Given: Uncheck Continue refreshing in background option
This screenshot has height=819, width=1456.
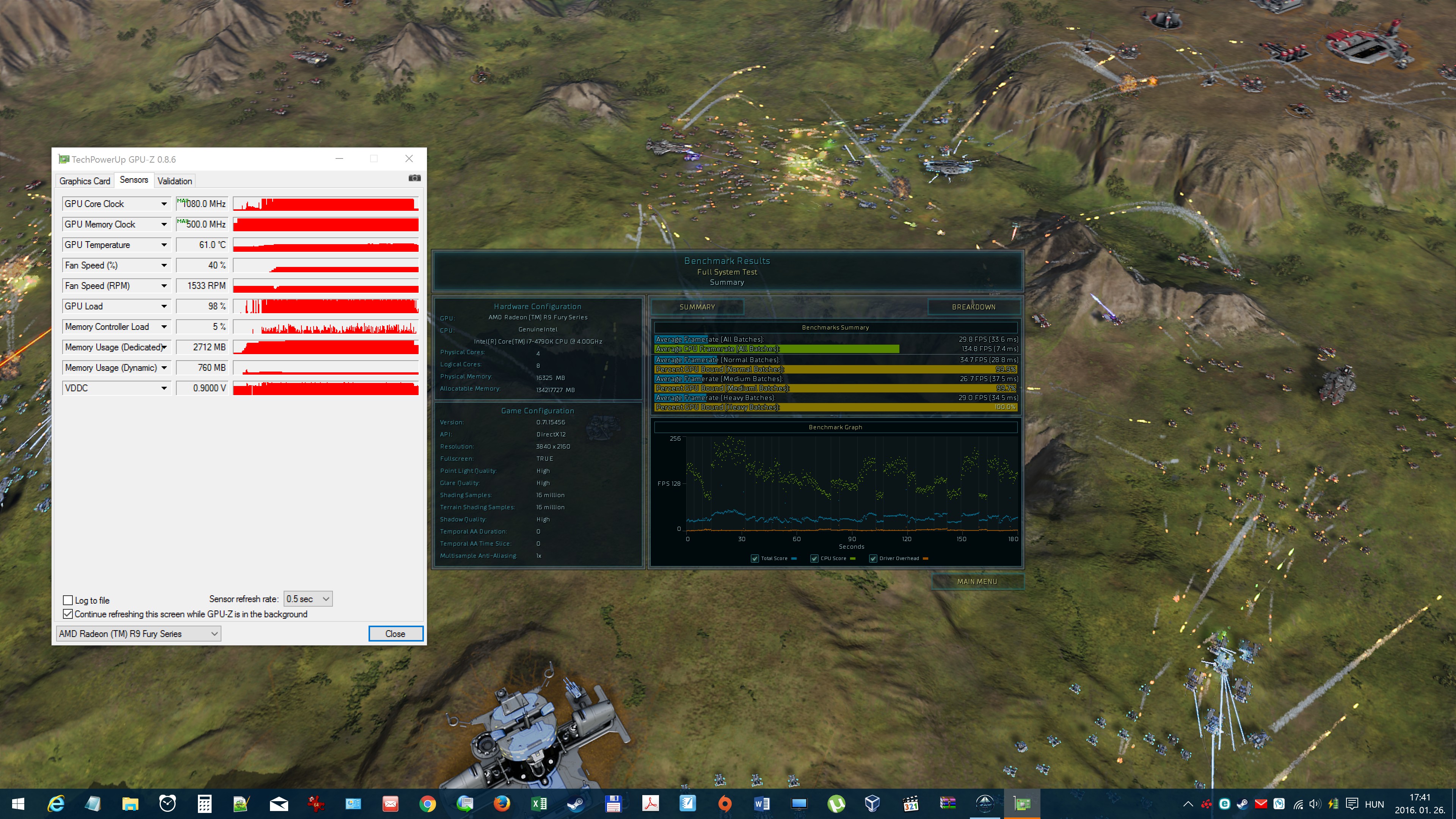Looking at the screenshot, I should (x=68, y=614).
